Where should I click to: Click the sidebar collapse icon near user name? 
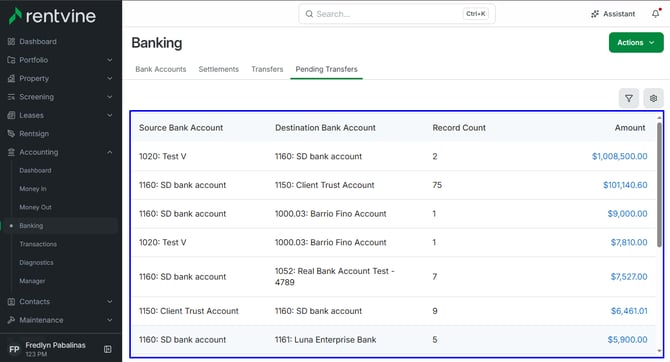(x=108, y=349)
